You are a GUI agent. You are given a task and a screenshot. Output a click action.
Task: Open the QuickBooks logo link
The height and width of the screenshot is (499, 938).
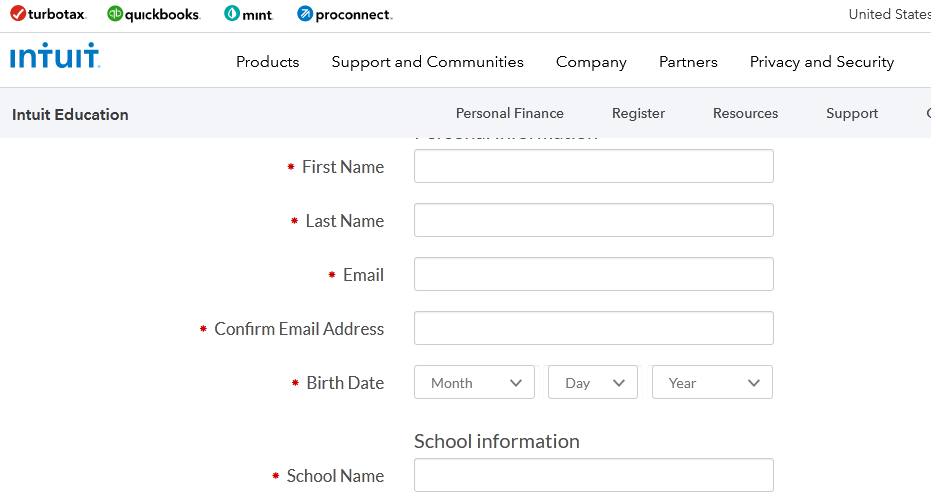[x=154, y=14]
